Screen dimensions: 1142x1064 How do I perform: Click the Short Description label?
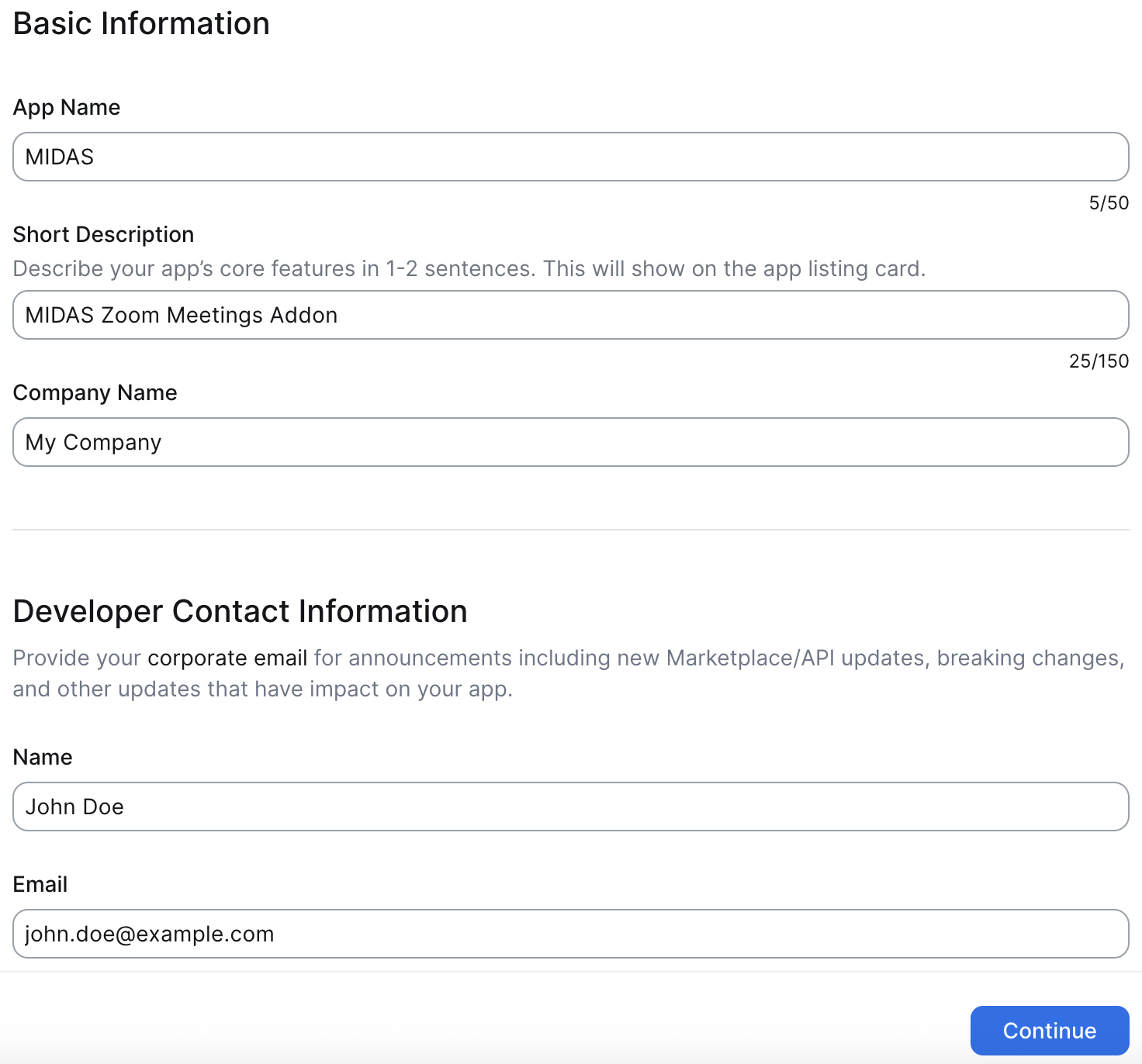pos(103,234)
